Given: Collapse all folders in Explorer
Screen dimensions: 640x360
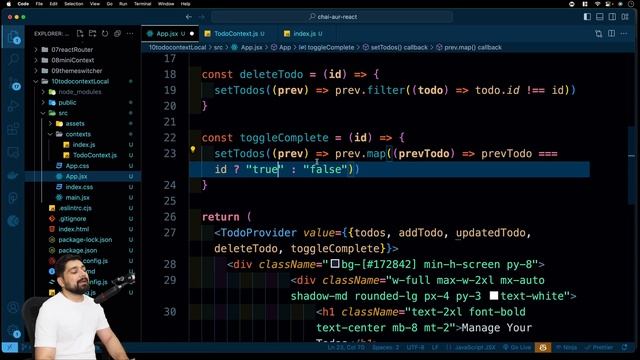Looking at the screenshot, I should pyautogui.click(x=118, y=33).
